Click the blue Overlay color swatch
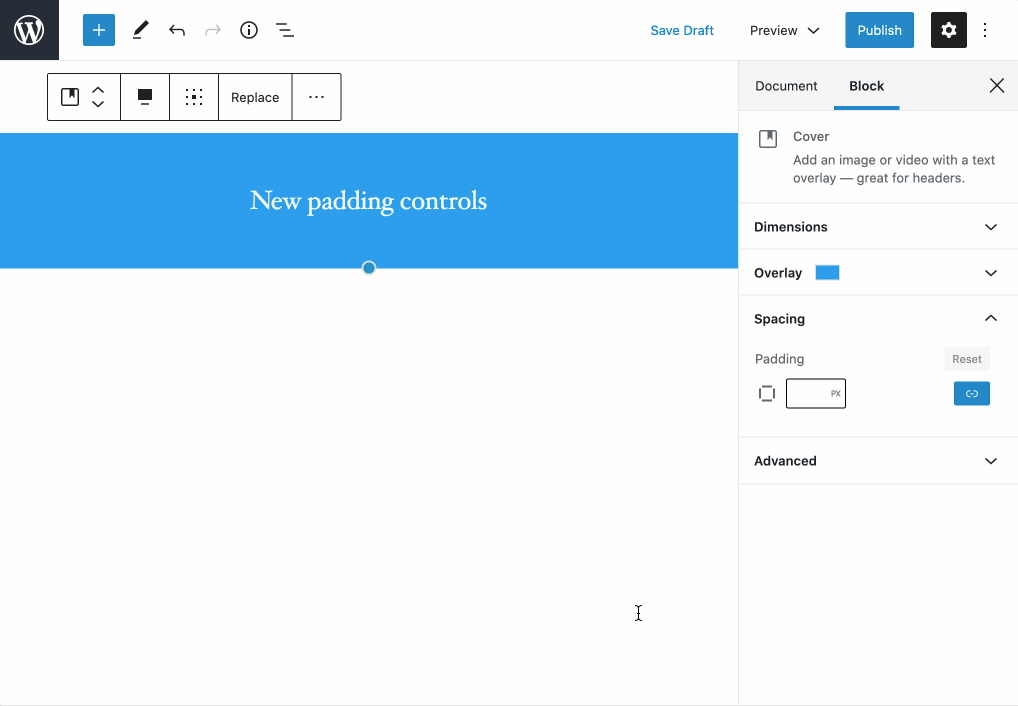 click(x=827, y=273)
